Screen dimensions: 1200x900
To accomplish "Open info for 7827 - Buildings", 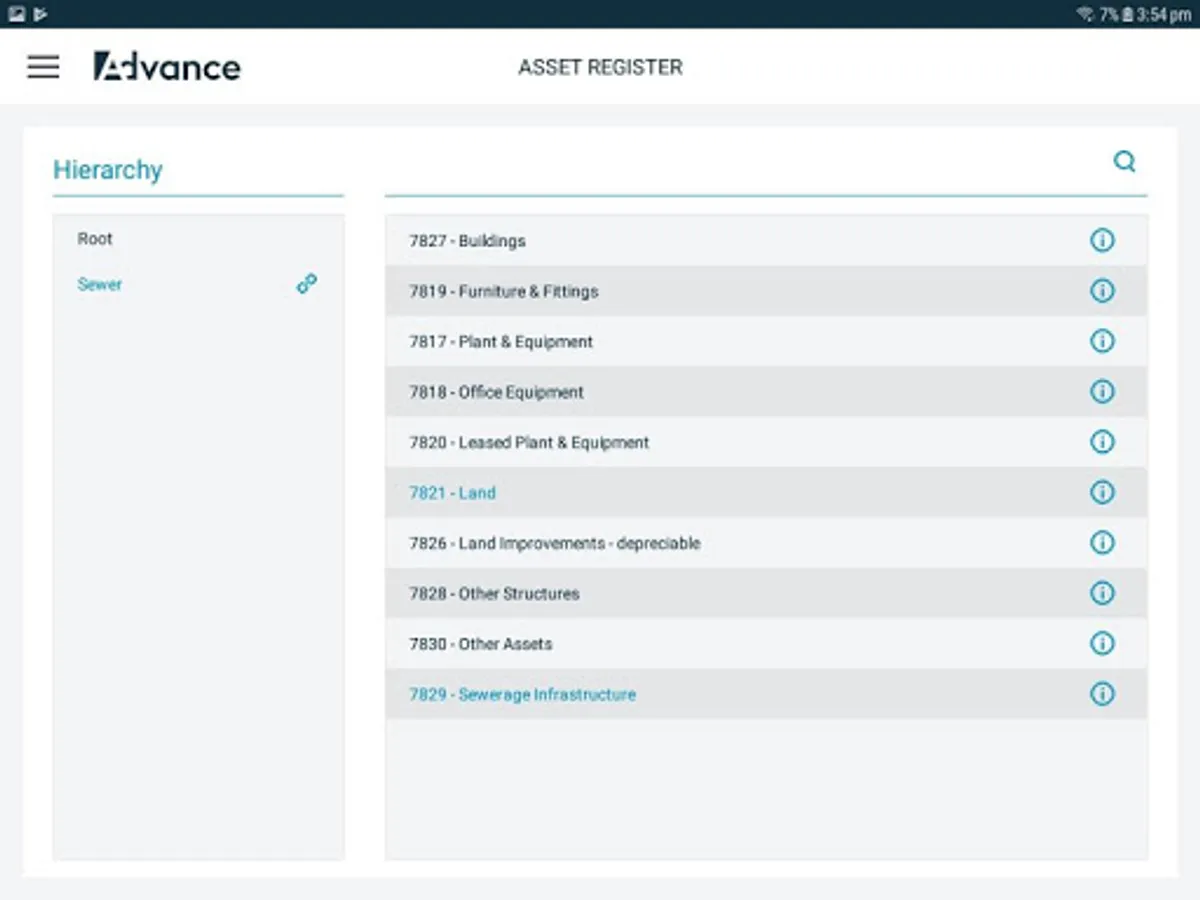I will (x=1102, y=240).
